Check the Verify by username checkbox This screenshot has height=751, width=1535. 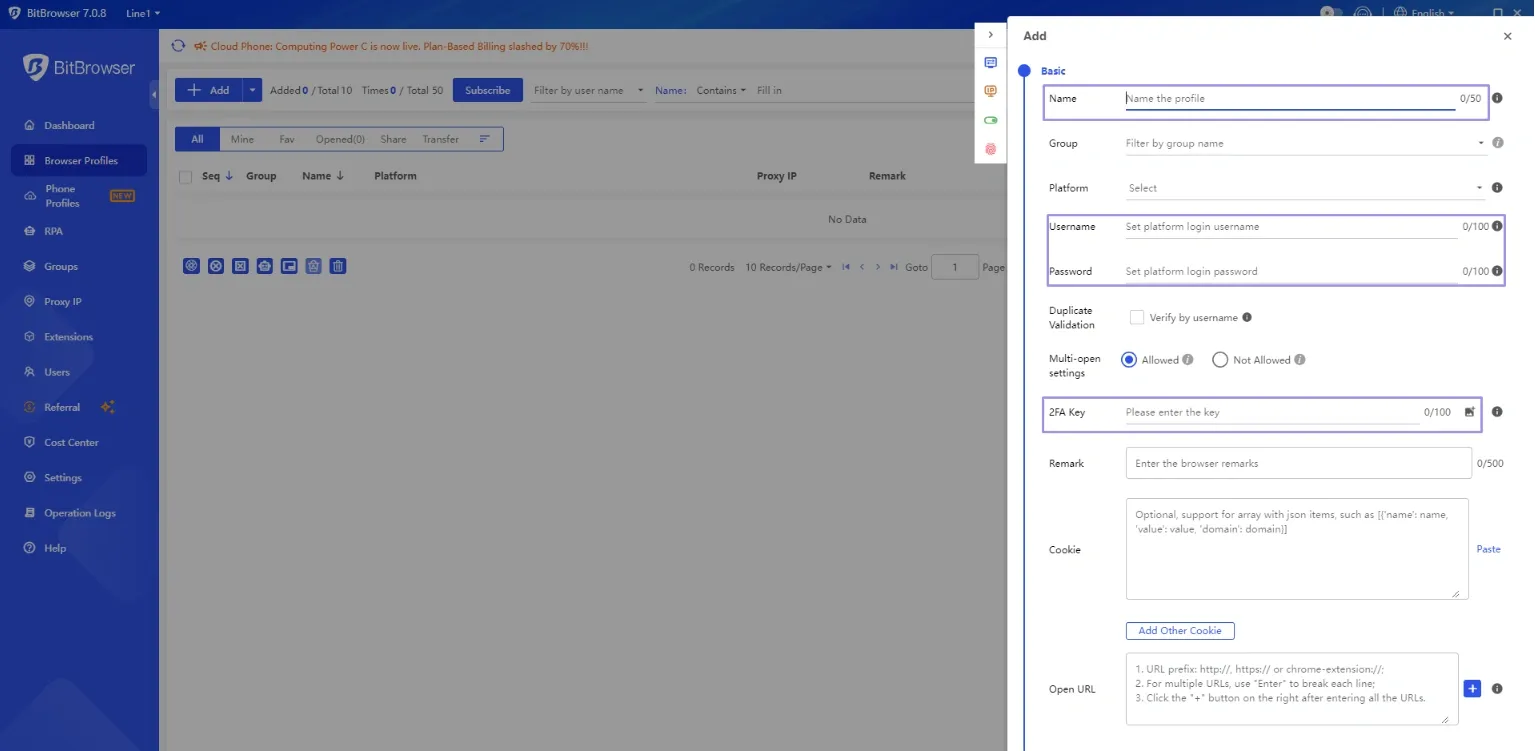(1137, 318)
